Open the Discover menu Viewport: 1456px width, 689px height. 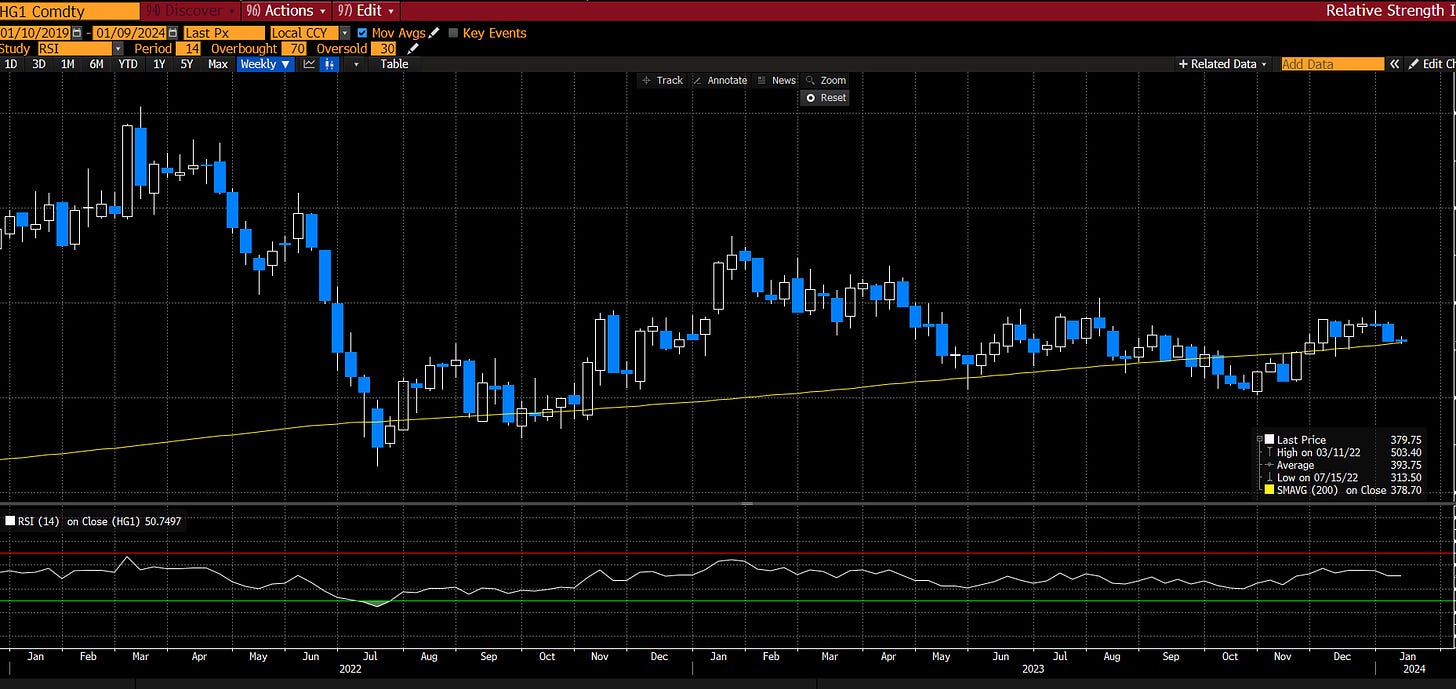pyautogui.click(x=189, y=11)
